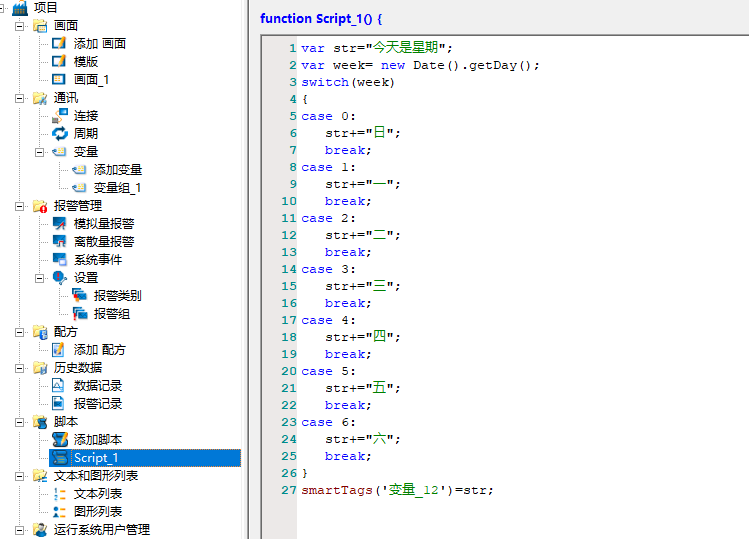Select the Script_1 tree entry
Viewport: 749px width, 539px height.
pyautogui.click(x=145, y=458)
